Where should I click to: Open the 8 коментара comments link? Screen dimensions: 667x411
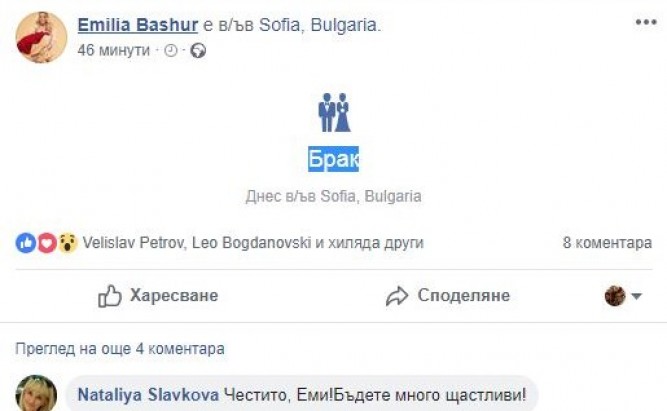click(607, 243)
